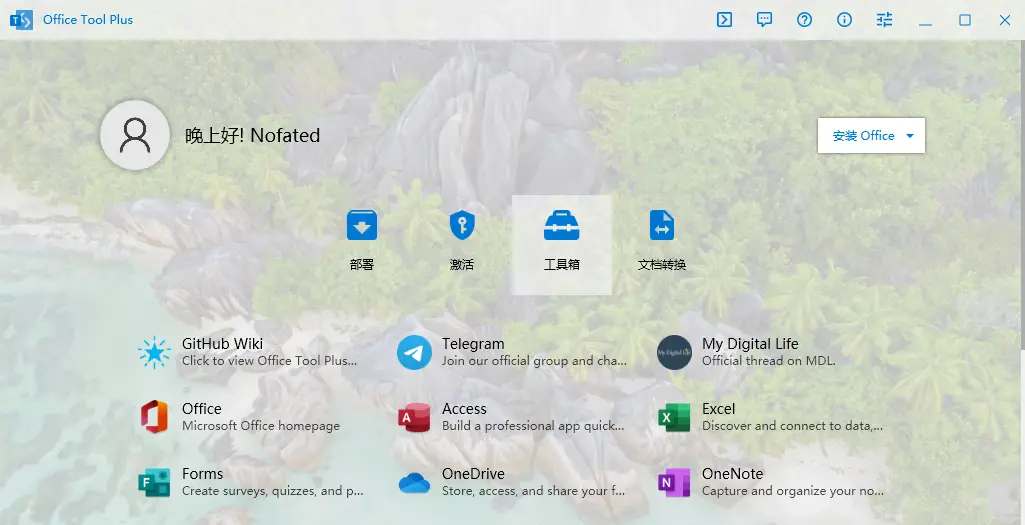The width and height of the screenshot is (1025, 525).
Task: Open the 部署 (Deploy) icon
Action: (x=362, y=240)
